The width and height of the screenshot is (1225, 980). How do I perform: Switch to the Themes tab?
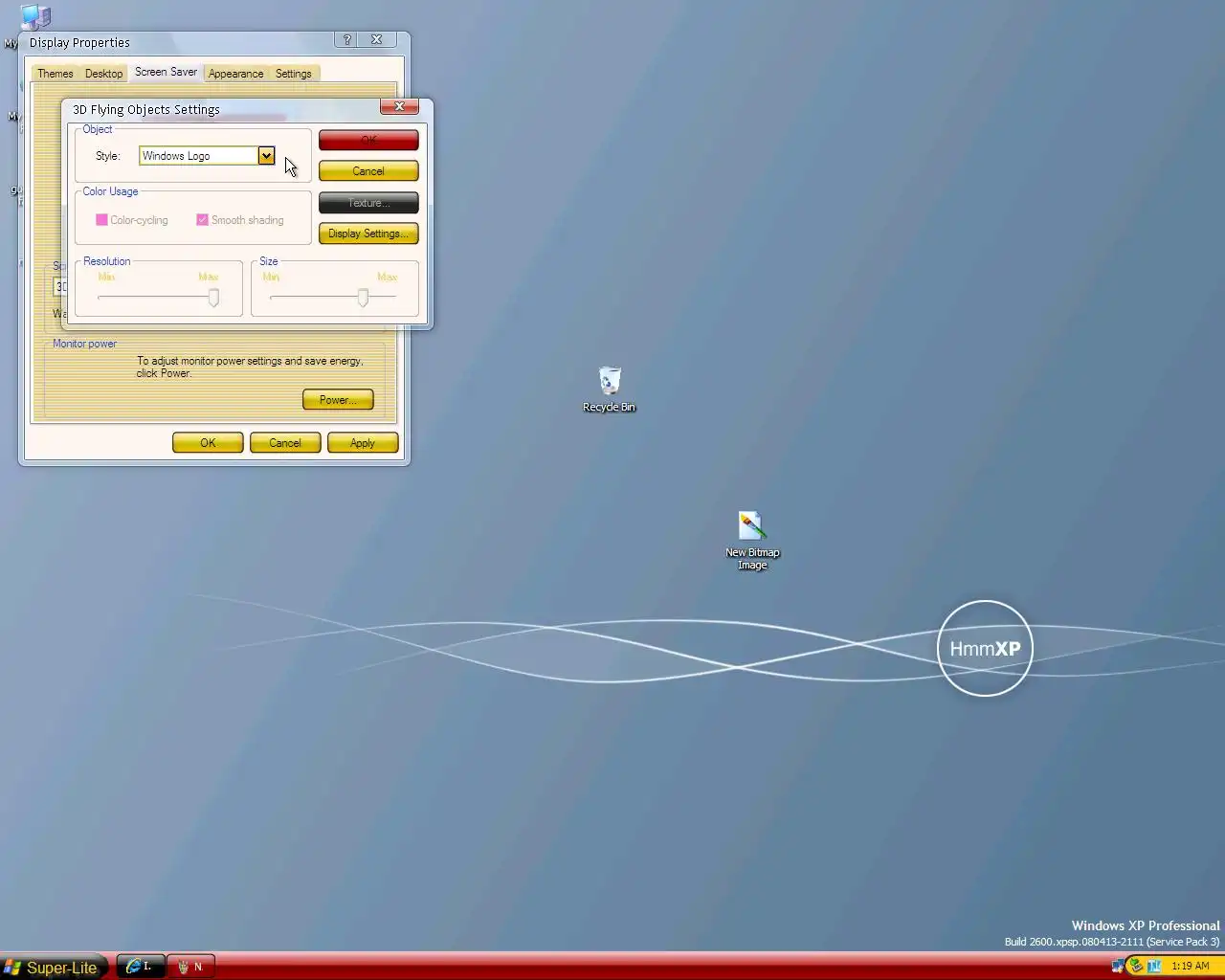coord(56,74)
